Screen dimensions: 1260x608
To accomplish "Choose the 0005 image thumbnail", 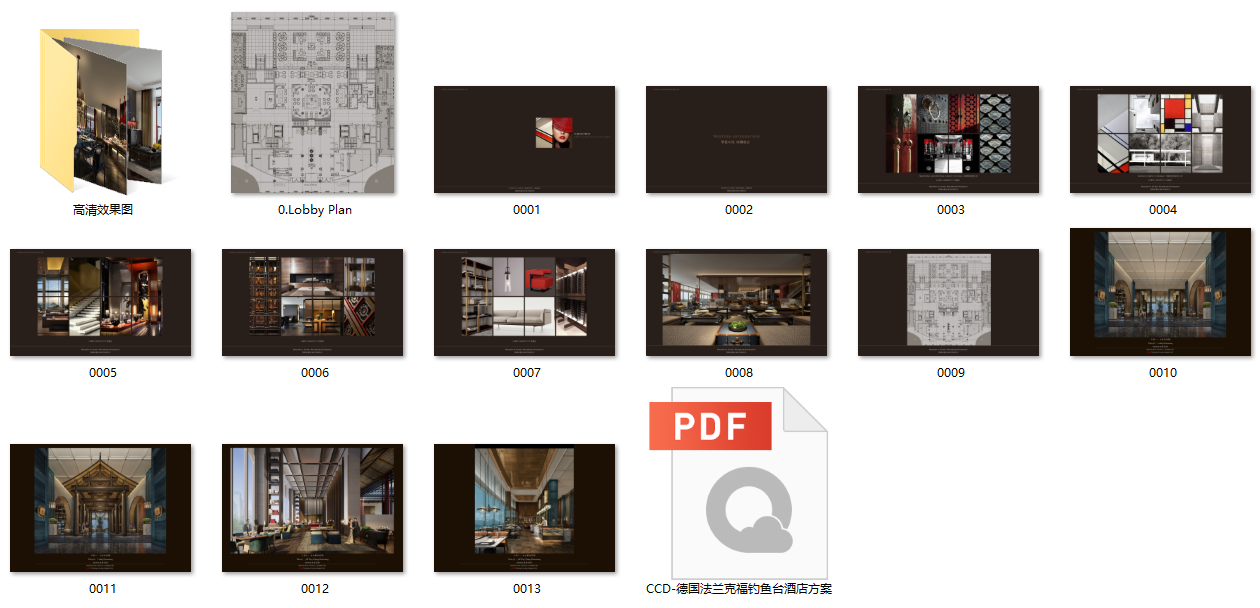I will tap(102, 302).
